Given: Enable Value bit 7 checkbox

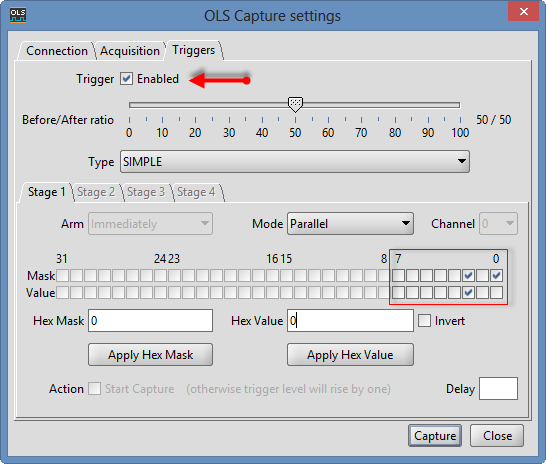Looking at the screenshot, I should click(x=398, y=292).
